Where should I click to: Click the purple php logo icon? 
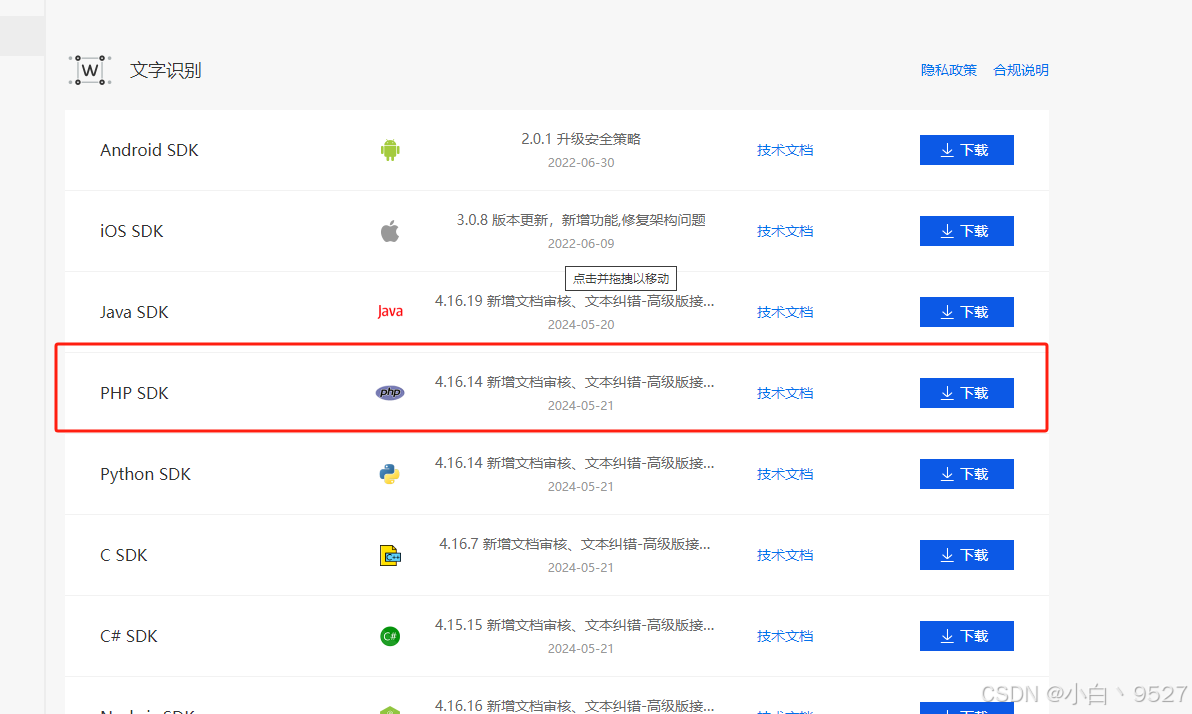[390, 392]
